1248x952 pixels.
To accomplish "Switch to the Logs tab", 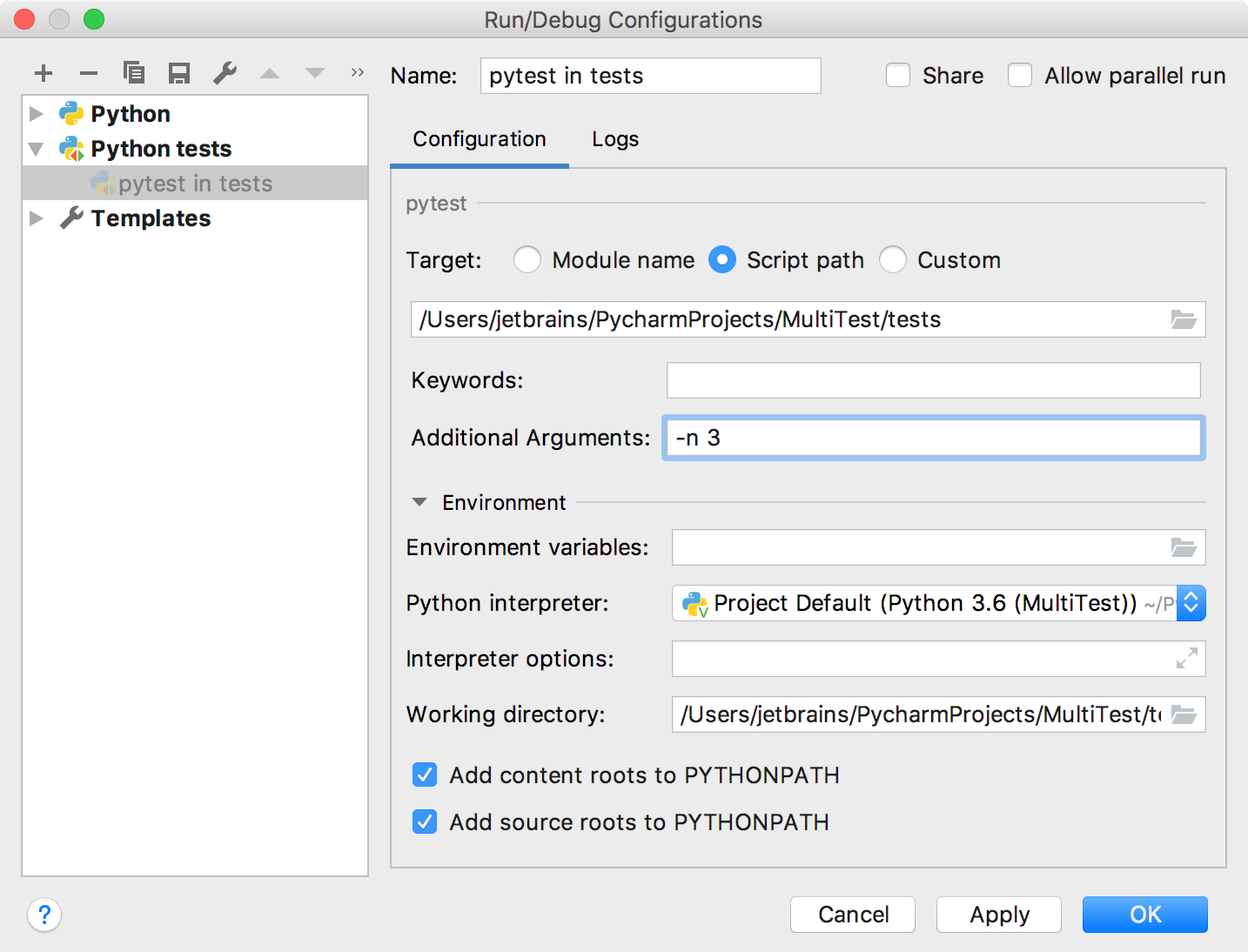I will [x=614, y=139].
